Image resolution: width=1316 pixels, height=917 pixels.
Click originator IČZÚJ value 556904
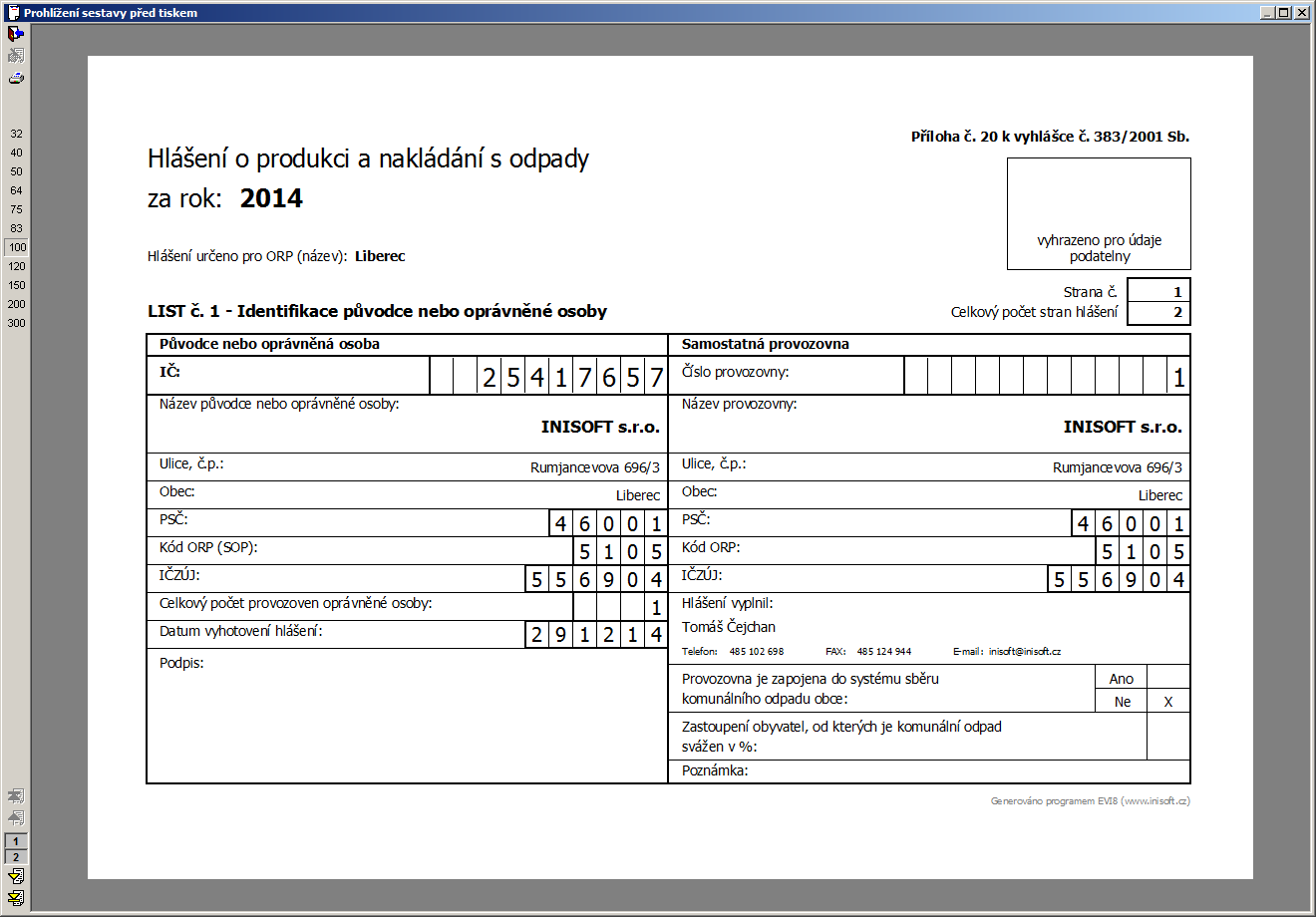(596, 579)
